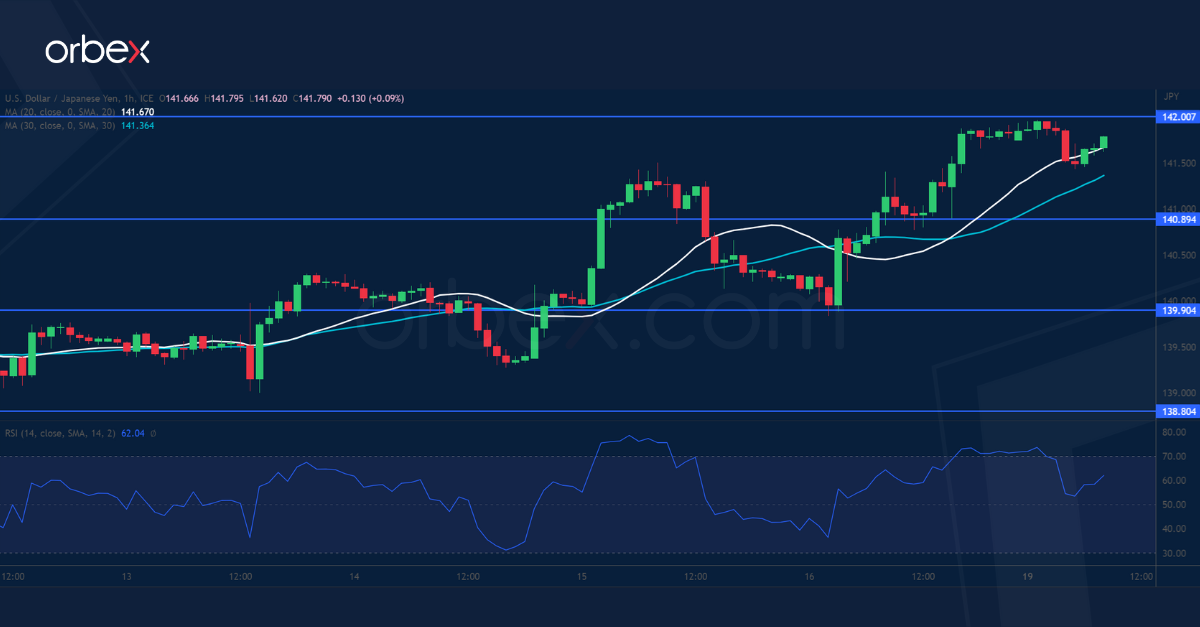Click the 40.00 RSI axis value
This screenshot has width=1200, height=627.
(1175, 529)
